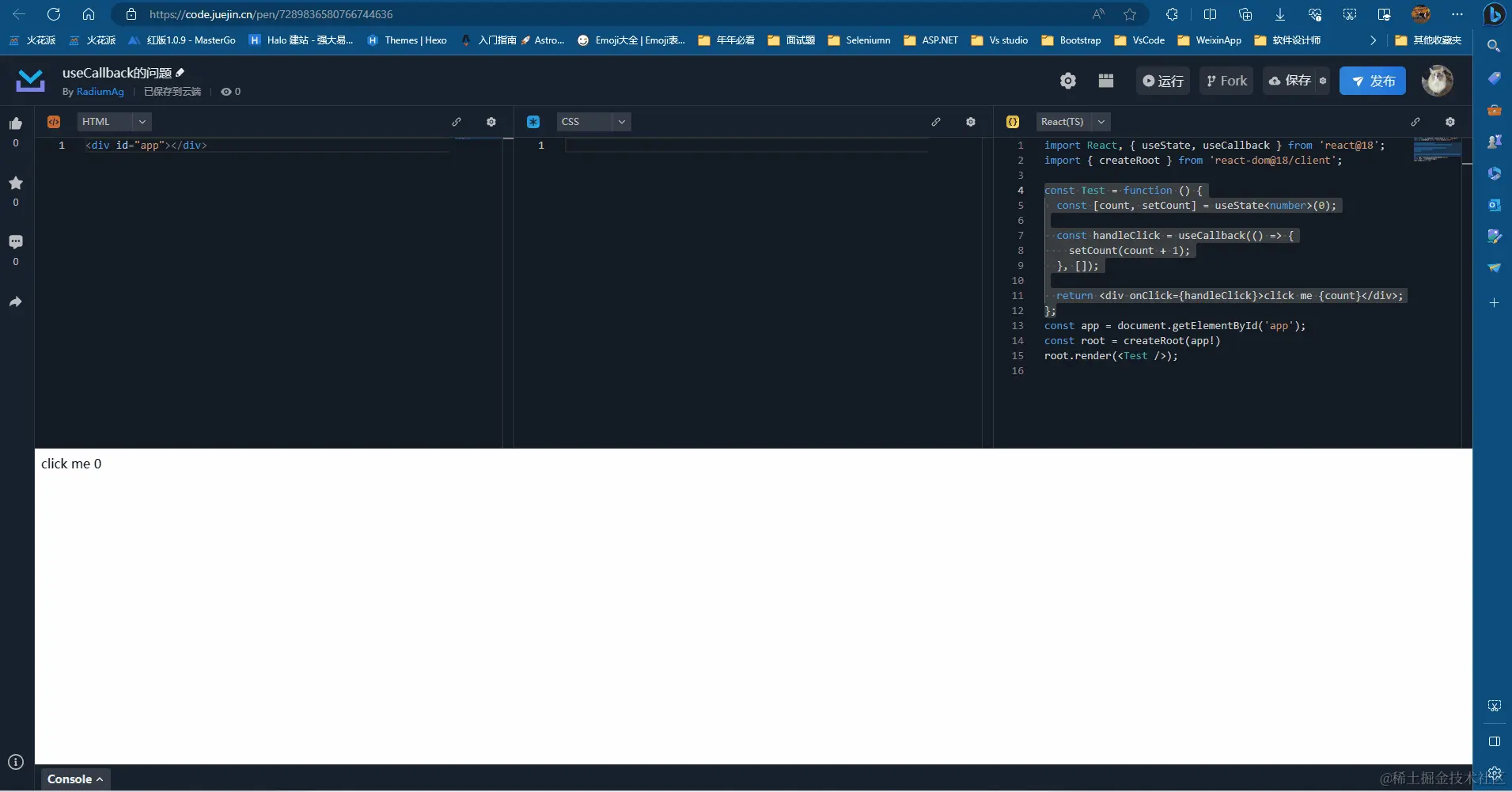
Task: Click sidebar search magnifier icon
Action: [x=1494, y=46]
